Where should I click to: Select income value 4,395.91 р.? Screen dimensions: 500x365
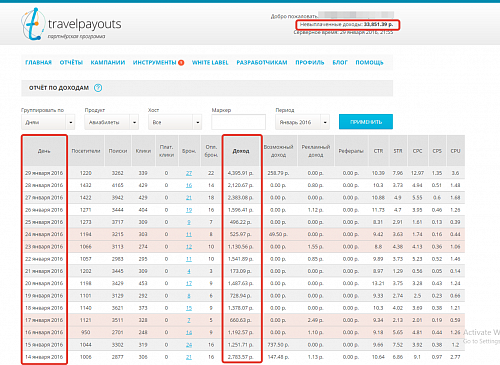pyautogui.click(x=240, y=173)
